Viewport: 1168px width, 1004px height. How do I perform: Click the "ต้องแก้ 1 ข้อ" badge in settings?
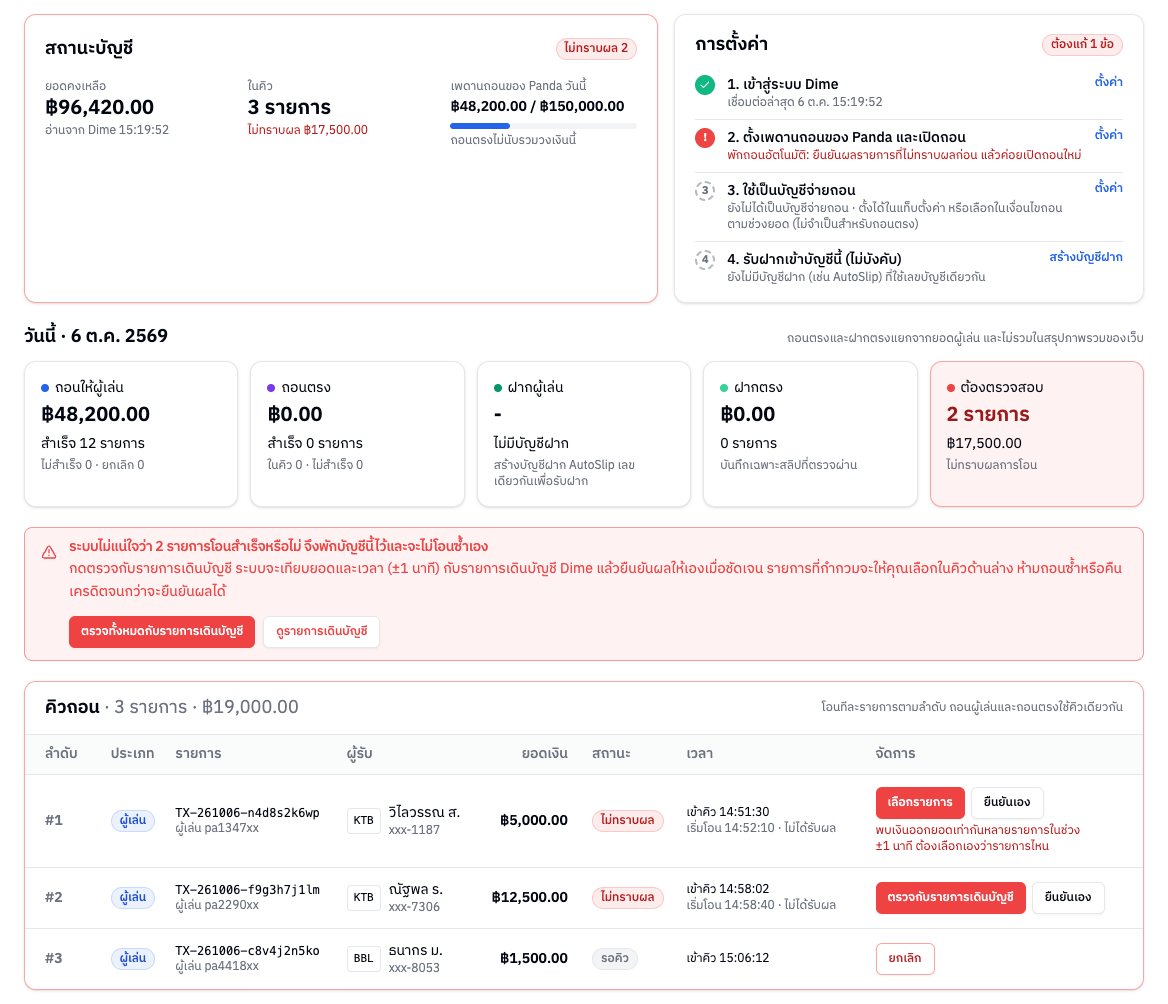click(x=1082, y=45)
